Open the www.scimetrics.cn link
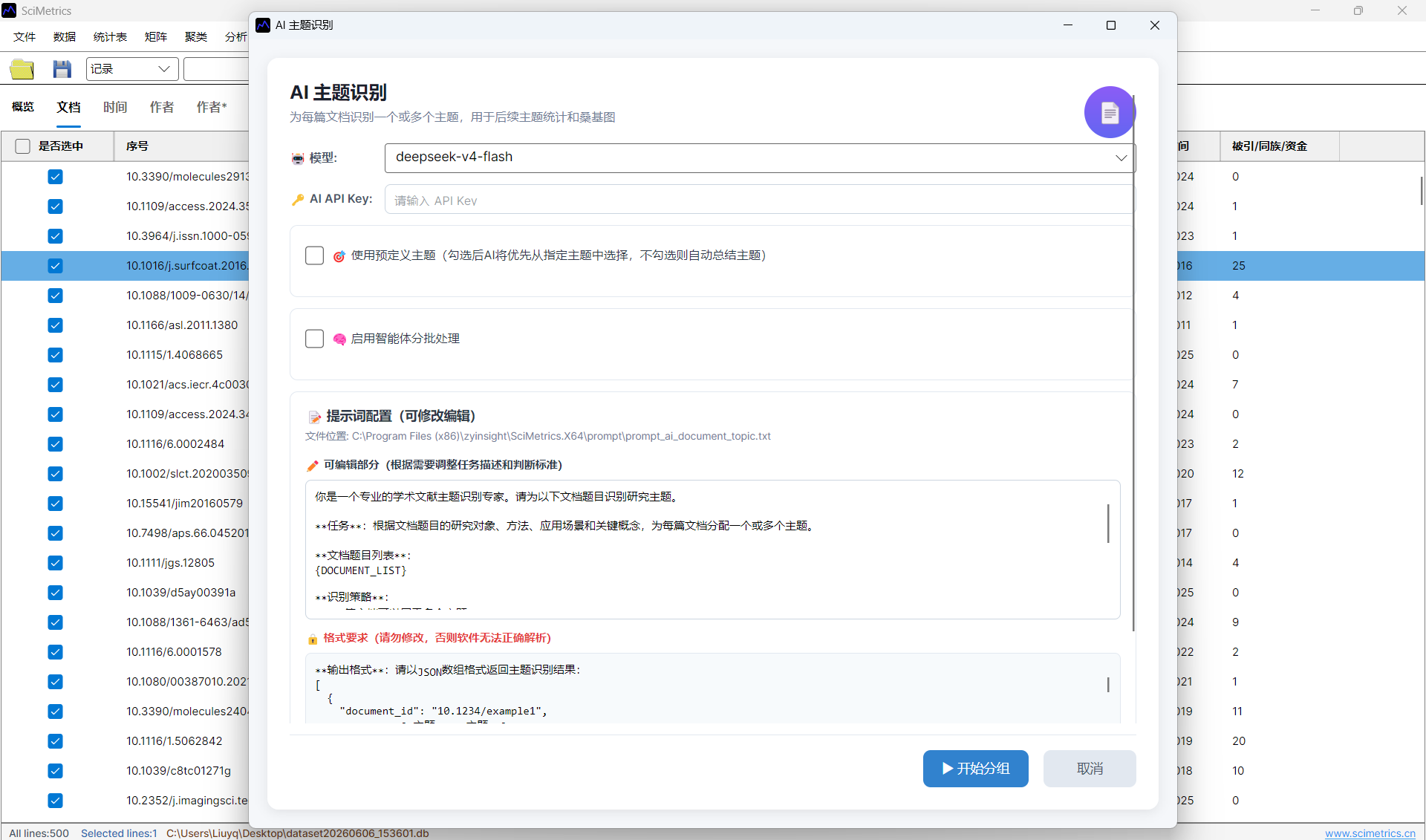 pos(1370,833)
